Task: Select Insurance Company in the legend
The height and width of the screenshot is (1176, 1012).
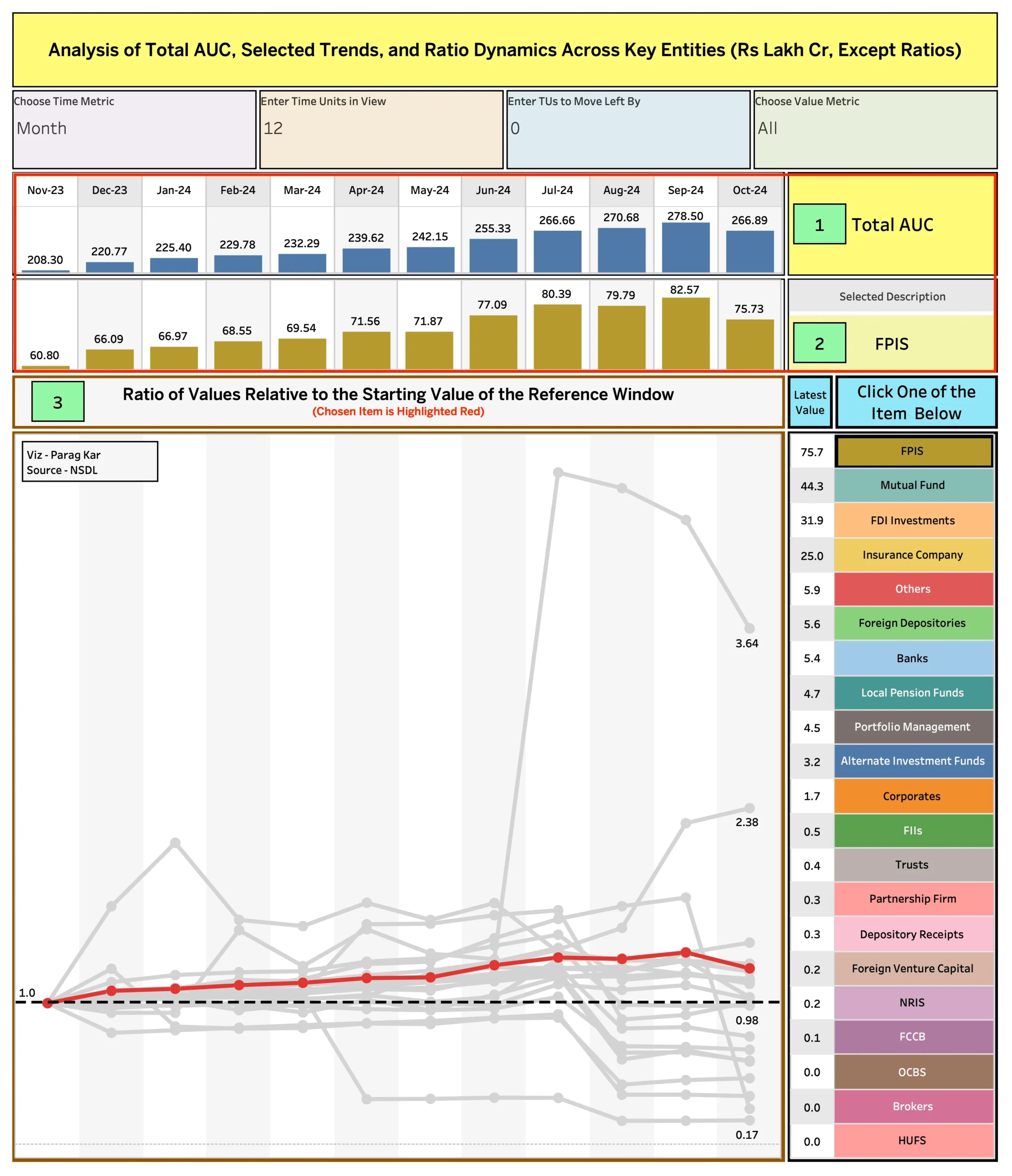Action: coord(914,555)
